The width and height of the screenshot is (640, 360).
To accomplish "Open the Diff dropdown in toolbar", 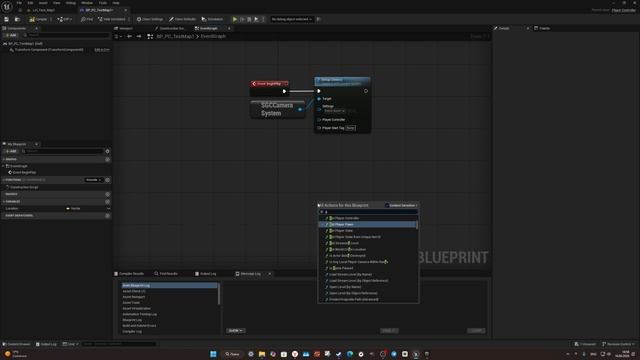I will (64, 19).
